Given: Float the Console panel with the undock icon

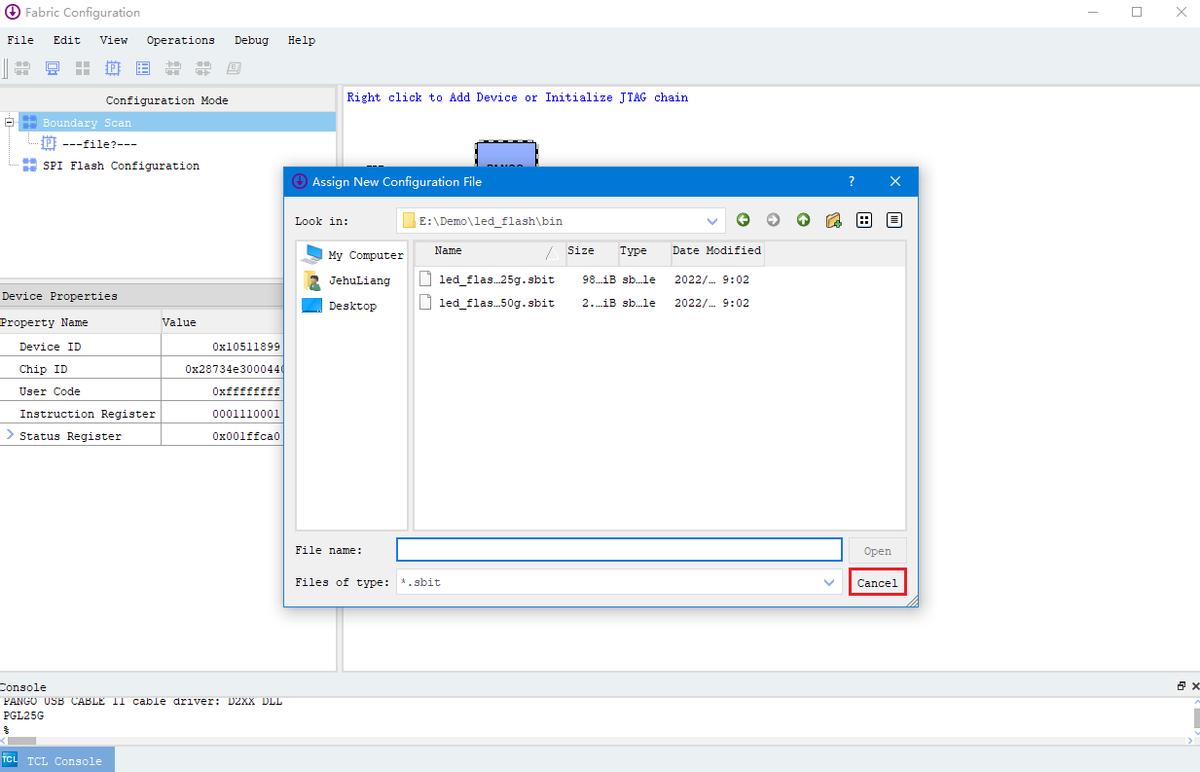Looking at the screenshot, I should 1181,686.
